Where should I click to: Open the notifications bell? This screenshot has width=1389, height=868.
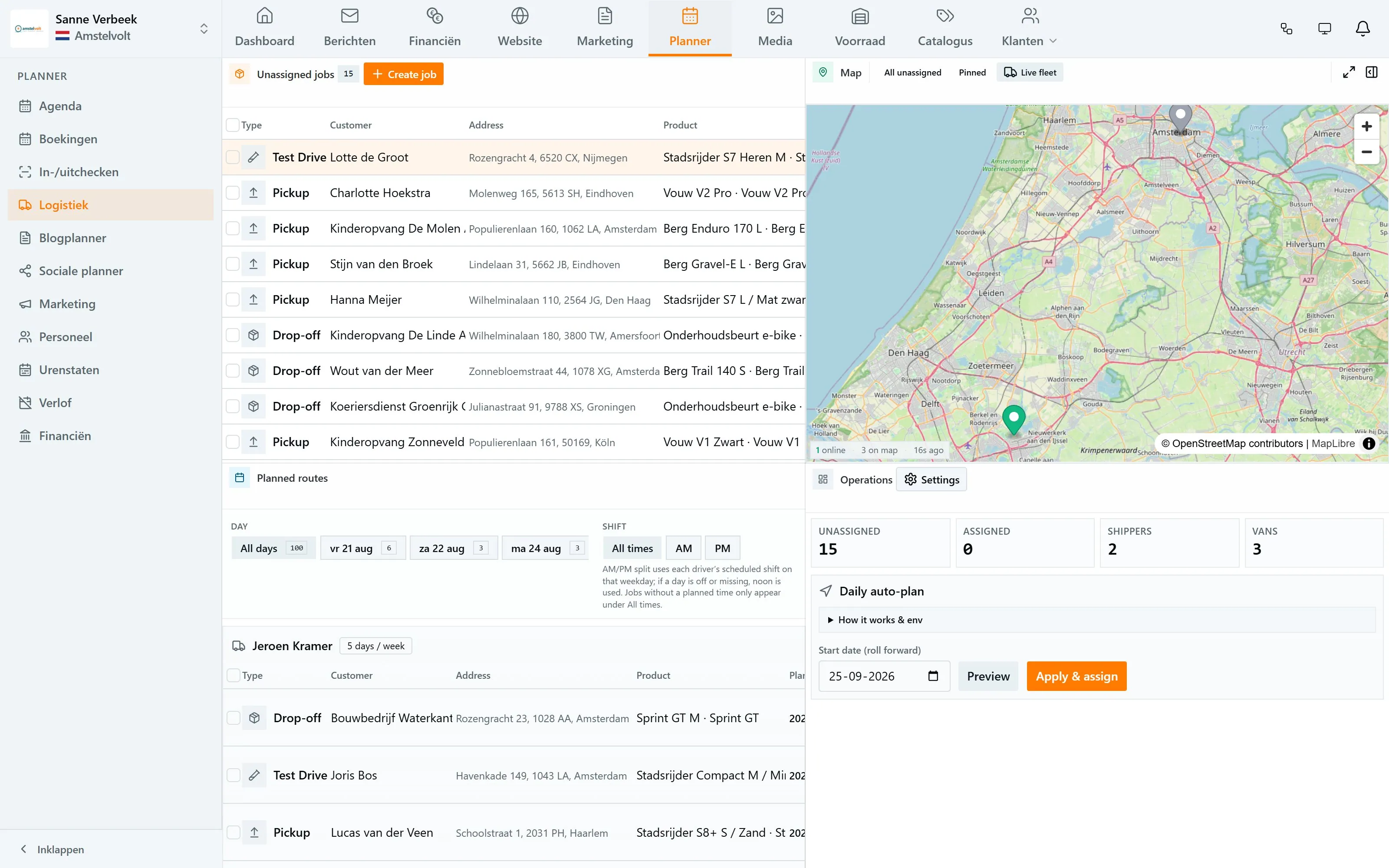tap(1363, 29)
